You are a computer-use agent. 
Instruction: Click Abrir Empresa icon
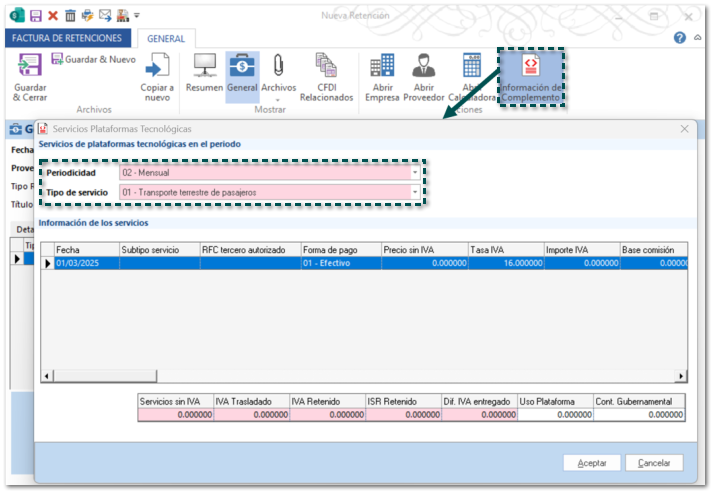click(381, 68)
